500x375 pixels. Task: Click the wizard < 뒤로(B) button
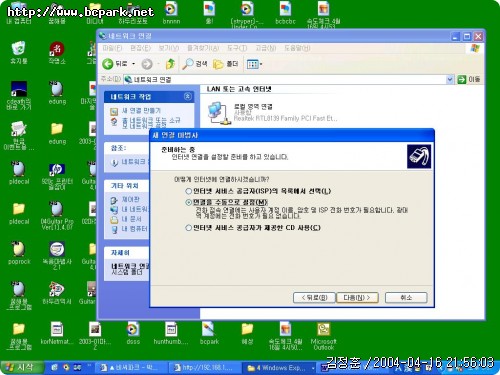[x=314, y=297]
